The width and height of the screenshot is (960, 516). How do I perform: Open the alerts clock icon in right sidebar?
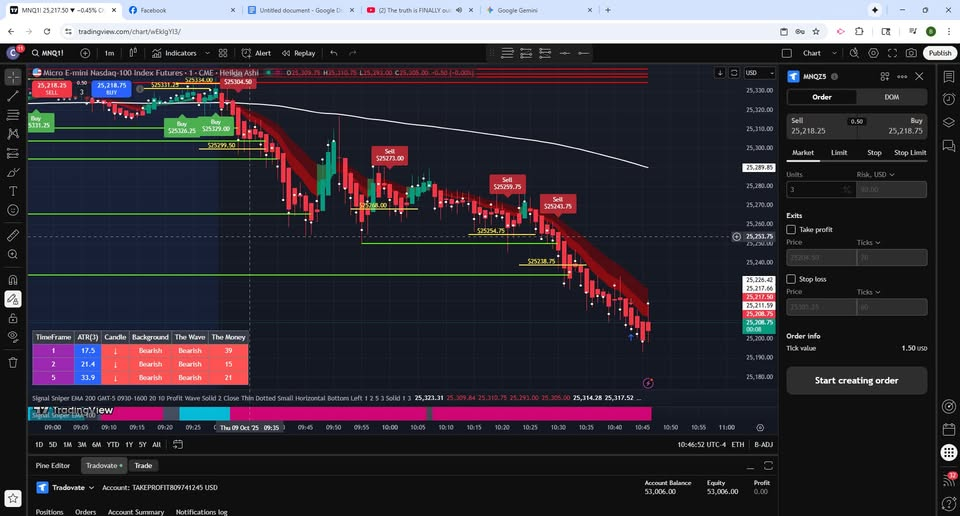point(948,99)
